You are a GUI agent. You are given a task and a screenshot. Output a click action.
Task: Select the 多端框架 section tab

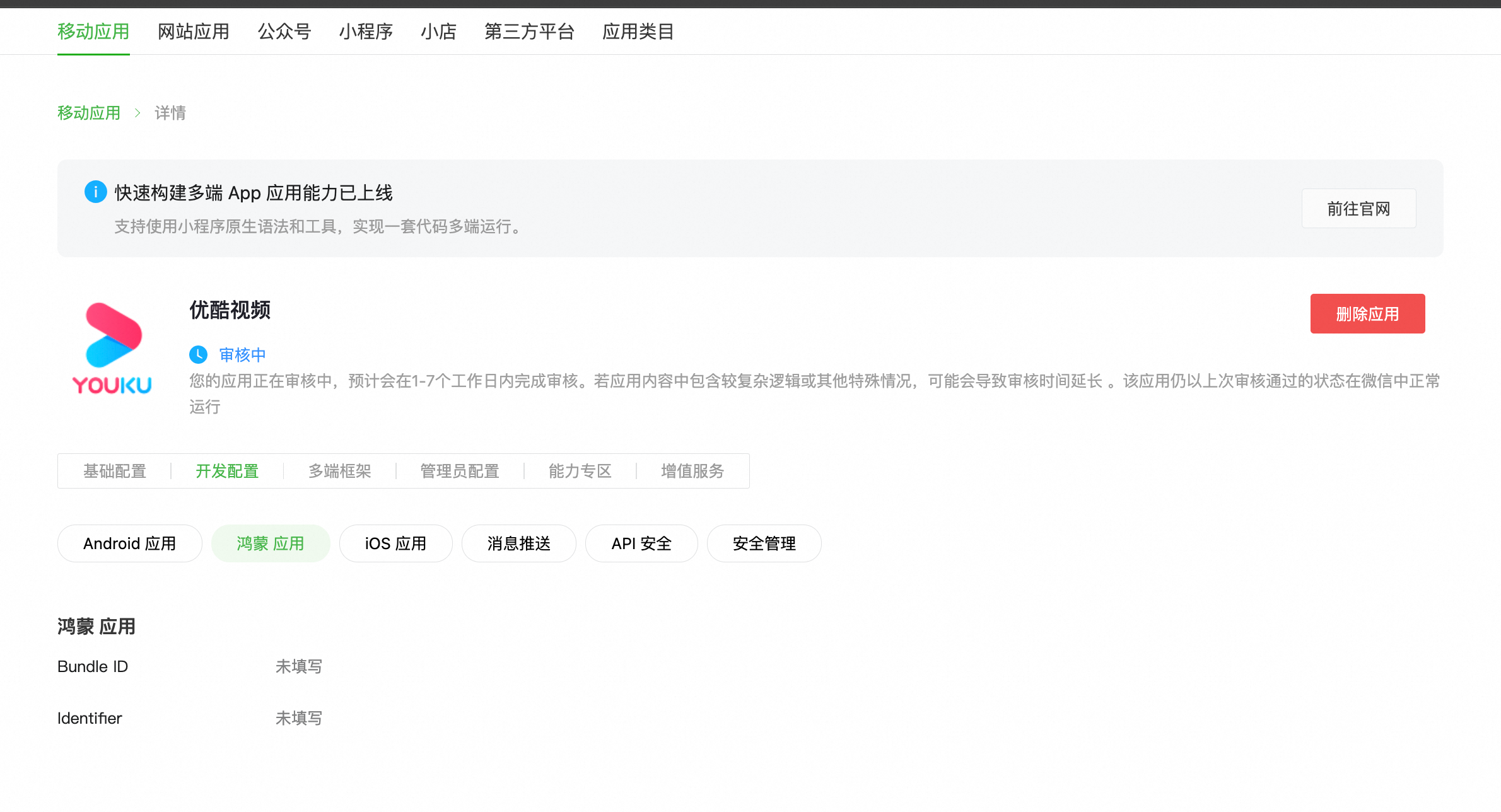click(x=340, y=471)
